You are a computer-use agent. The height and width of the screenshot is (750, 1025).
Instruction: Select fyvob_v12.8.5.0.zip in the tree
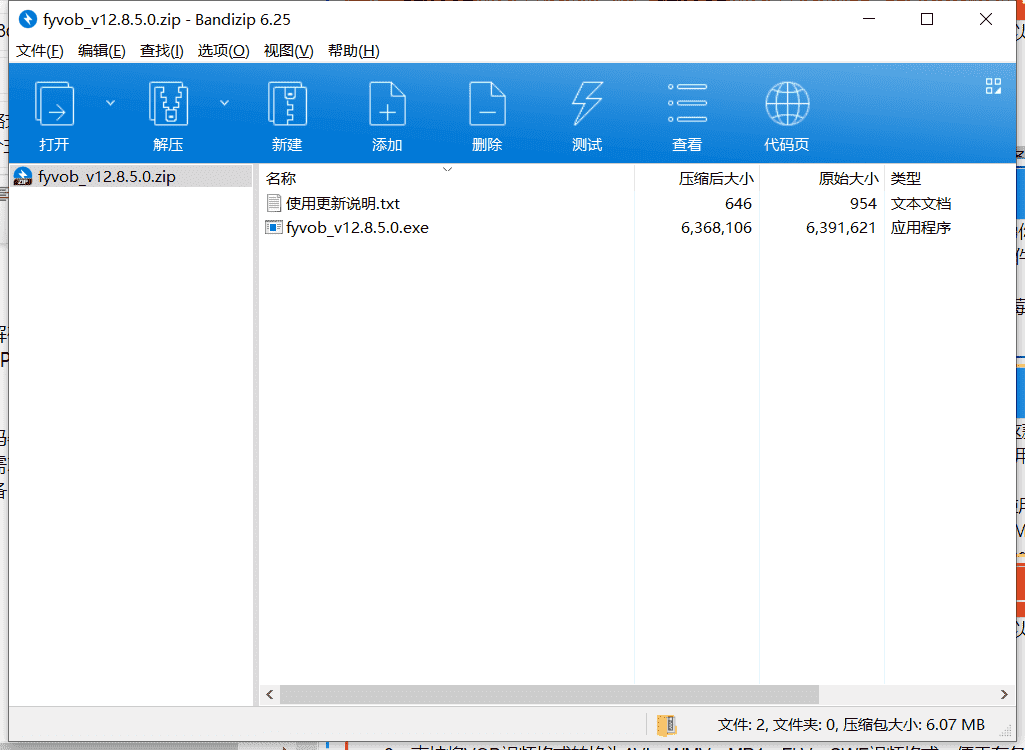point(107,177)
